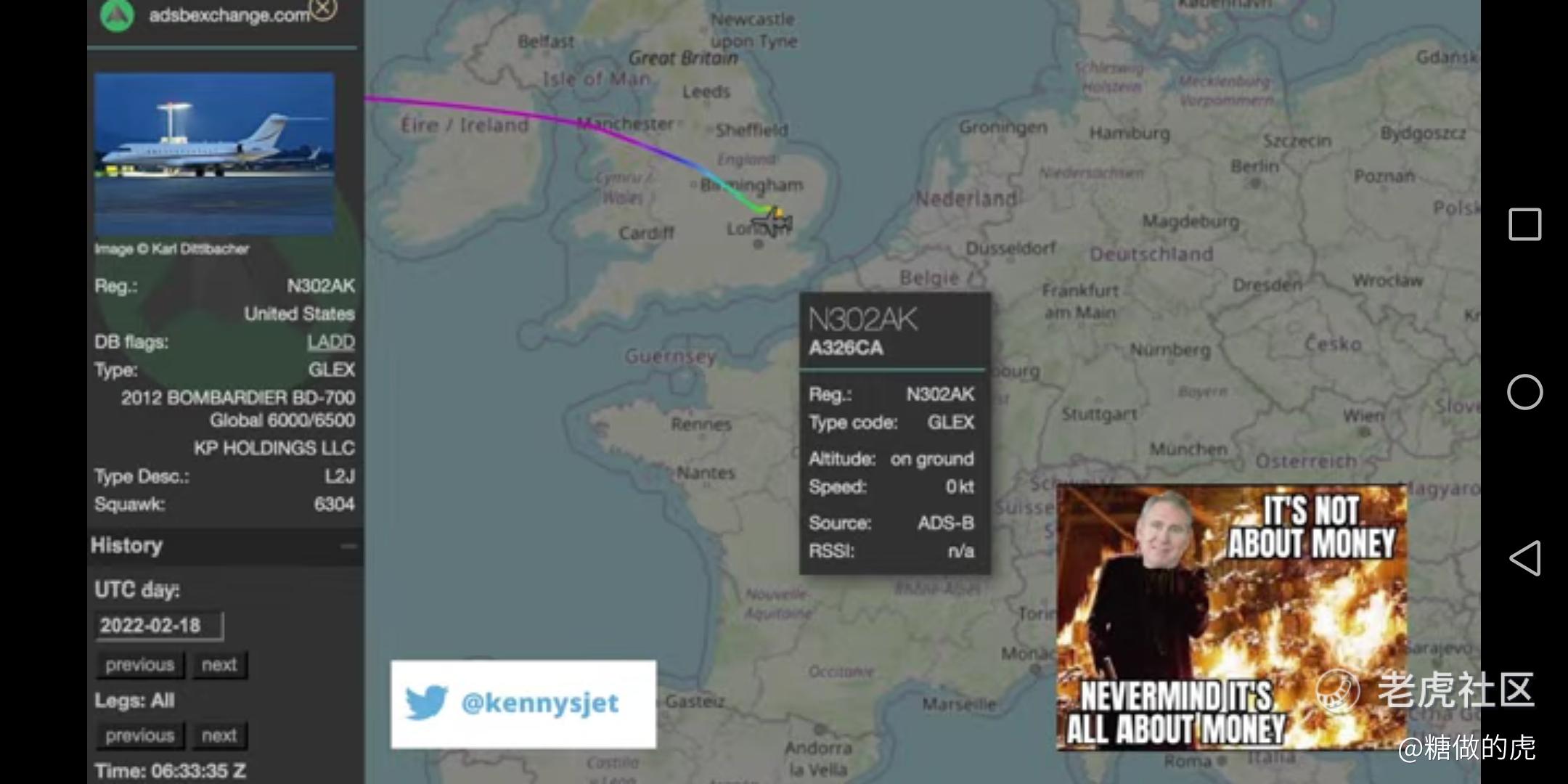Viewport: 1568px width, 784px height.
Task: Click the ADS-B Exchange green logo
Action: [x=117, y=15]
